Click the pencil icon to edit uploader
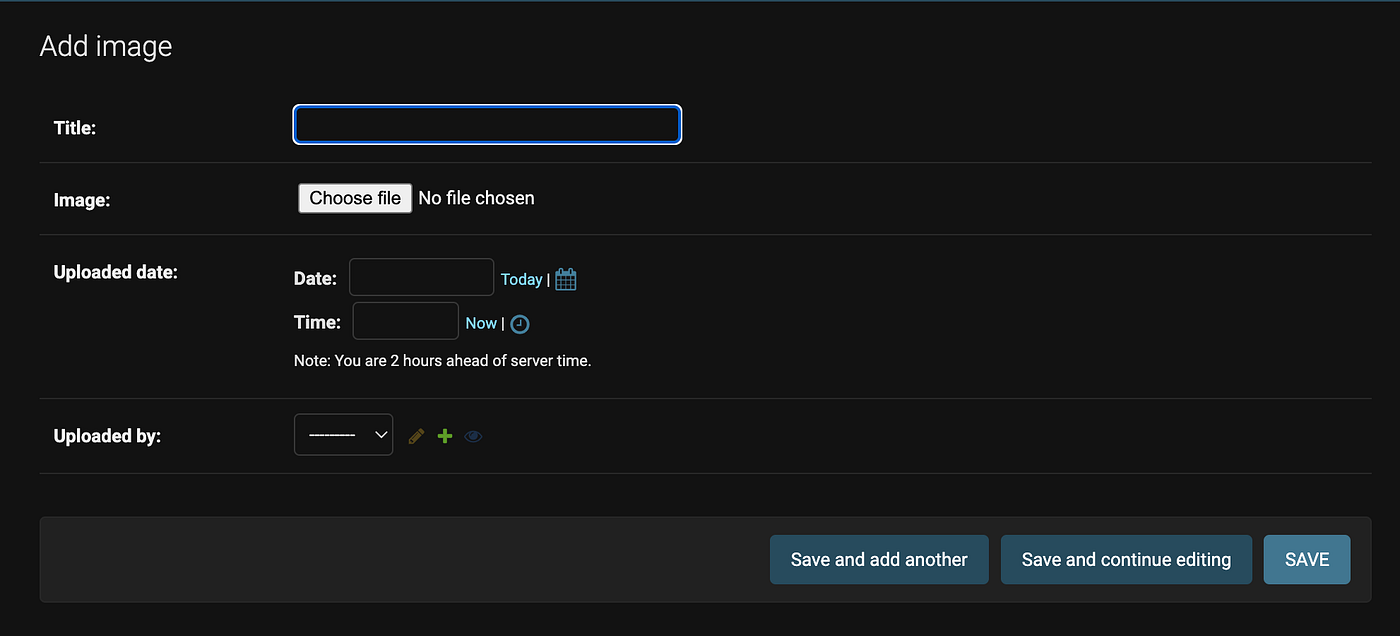The height and width of the screenshot is (636, 1400). pyautogui.click(x=415, y=435)
